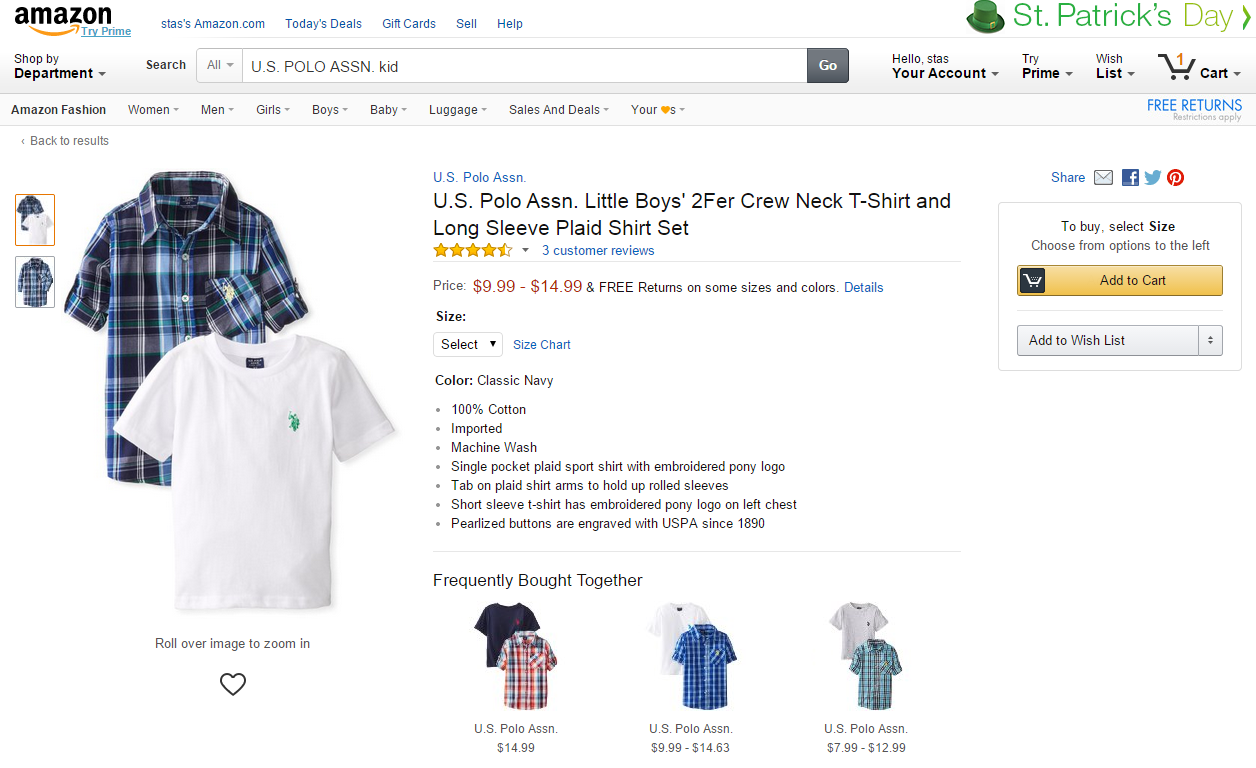Click the Amazon logo
This screenshot has width=1256, height=768.
[63, 18]
